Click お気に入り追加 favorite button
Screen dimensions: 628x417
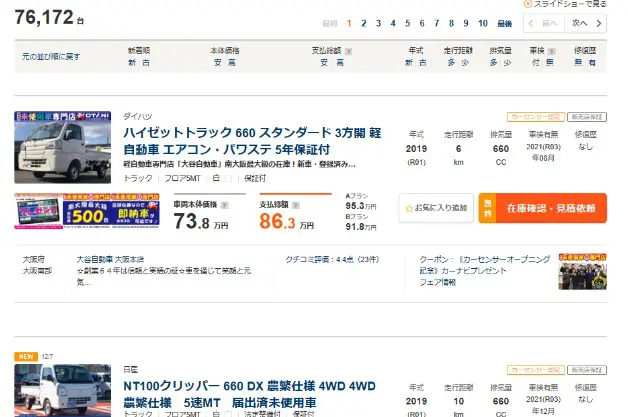click(436, 208)
